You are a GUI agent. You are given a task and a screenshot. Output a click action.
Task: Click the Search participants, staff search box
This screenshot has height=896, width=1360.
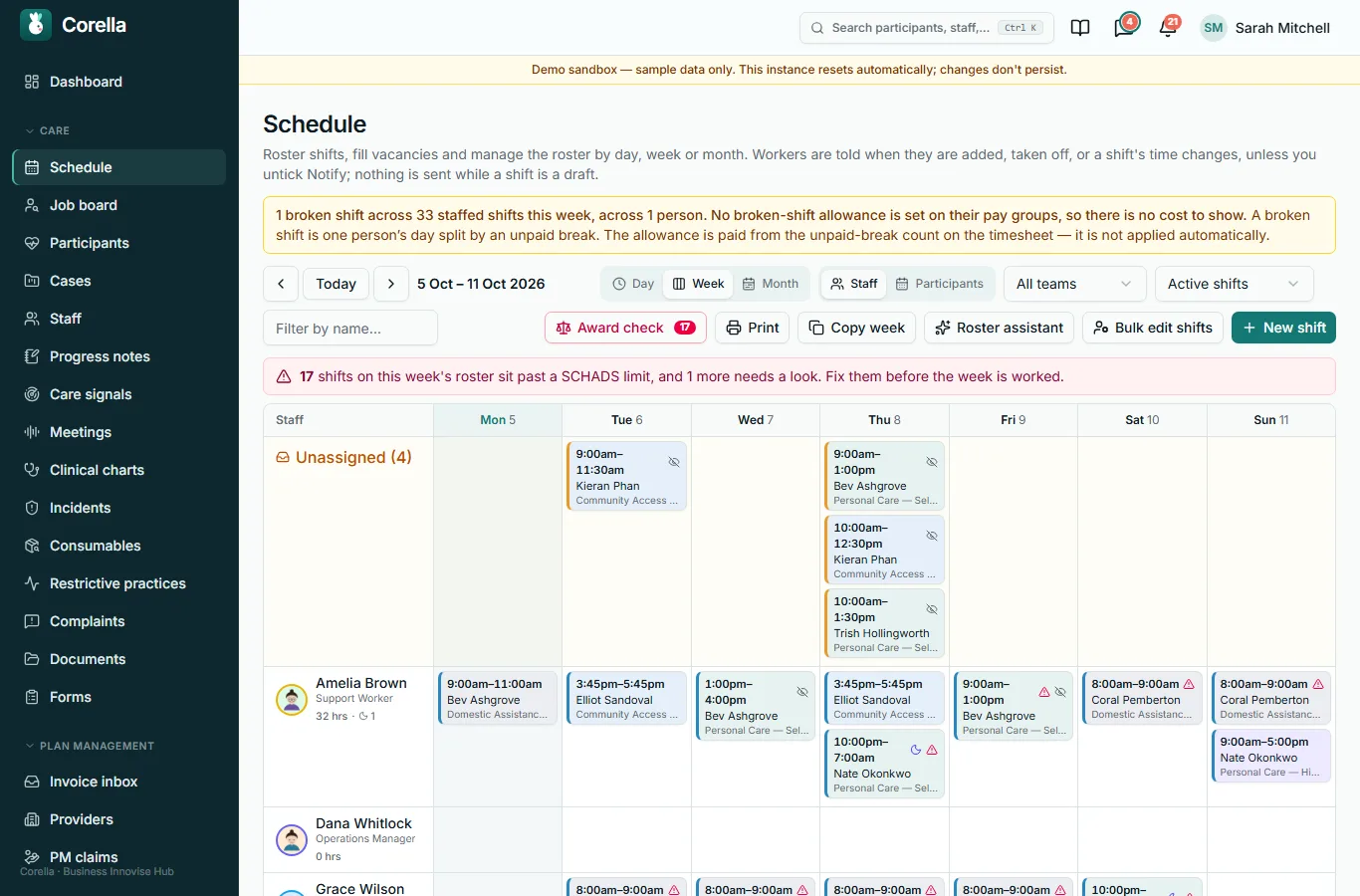pos(927,28)
